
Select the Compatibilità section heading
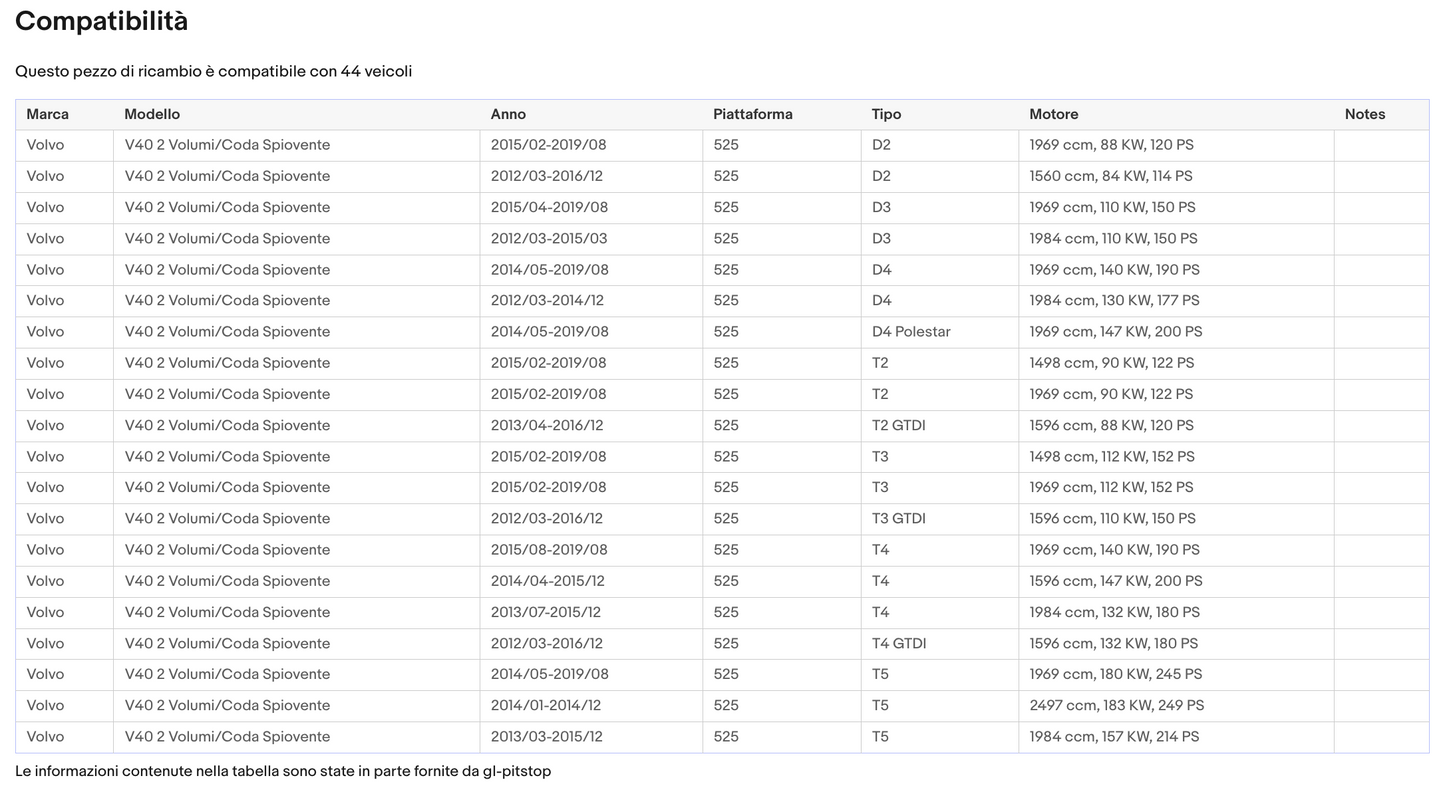pos(102,21)
